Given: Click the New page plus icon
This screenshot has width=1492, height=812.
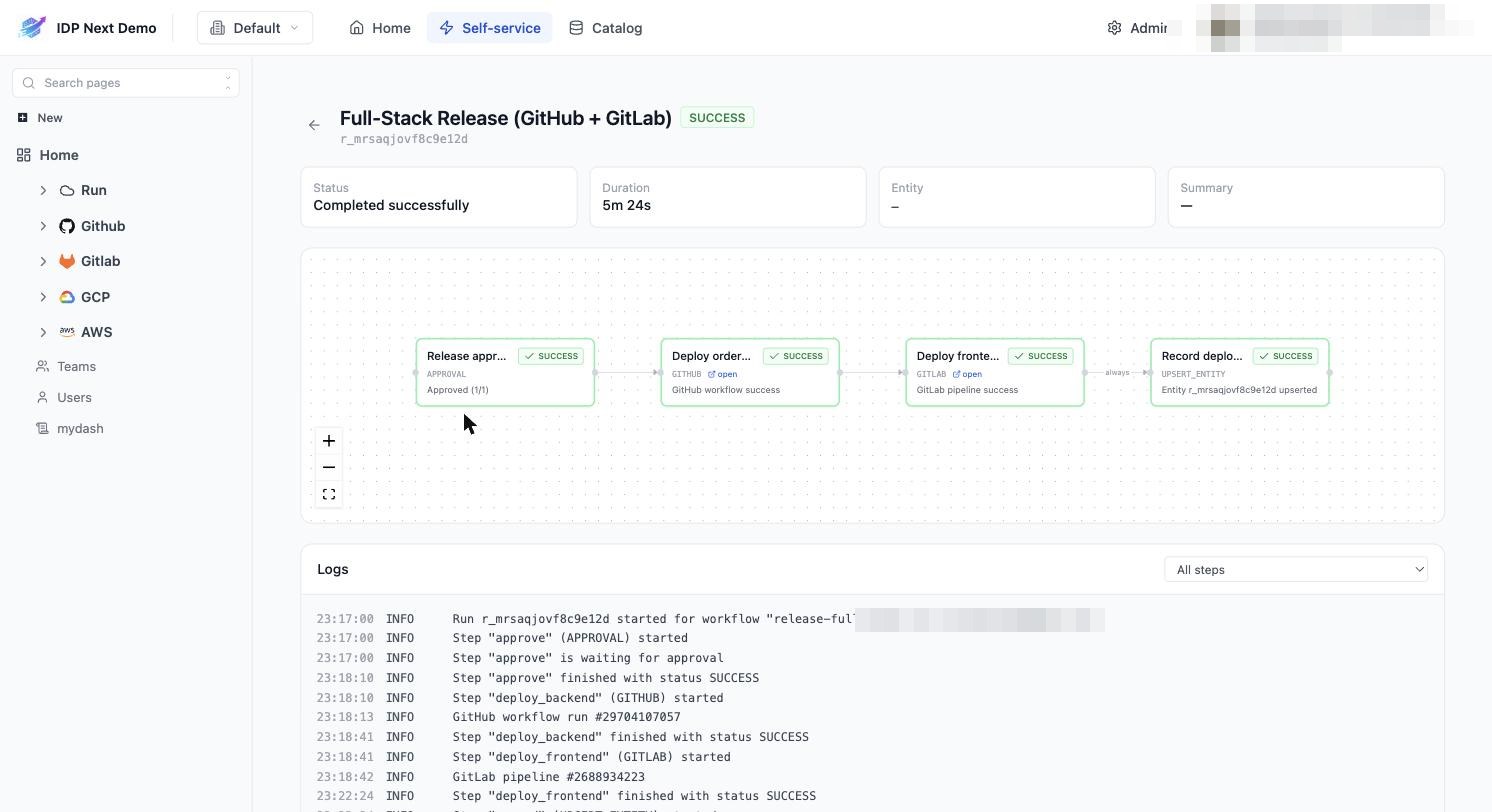Looking at the screenshot, I should coord(22,118).
